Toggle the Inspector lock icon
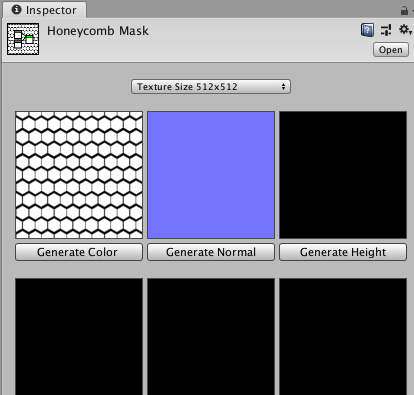Viewport: 414px width, 395px height. tap(404, 11)
